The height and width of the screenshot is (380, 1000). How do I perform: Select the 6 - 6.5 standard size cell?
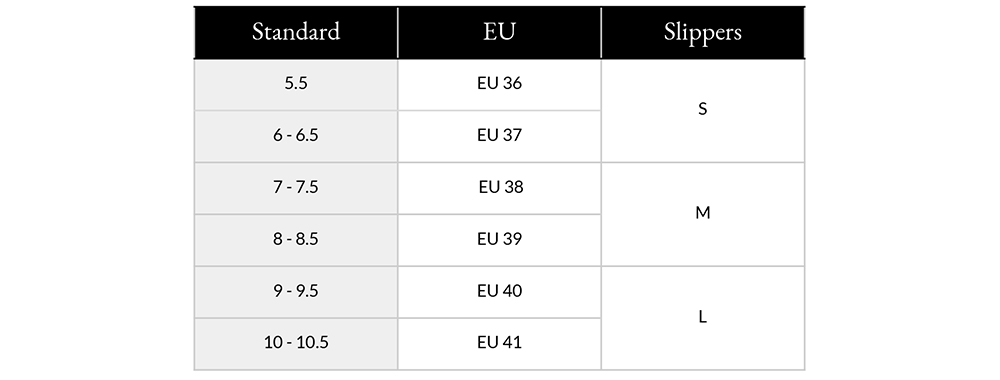tap(296, 136)
